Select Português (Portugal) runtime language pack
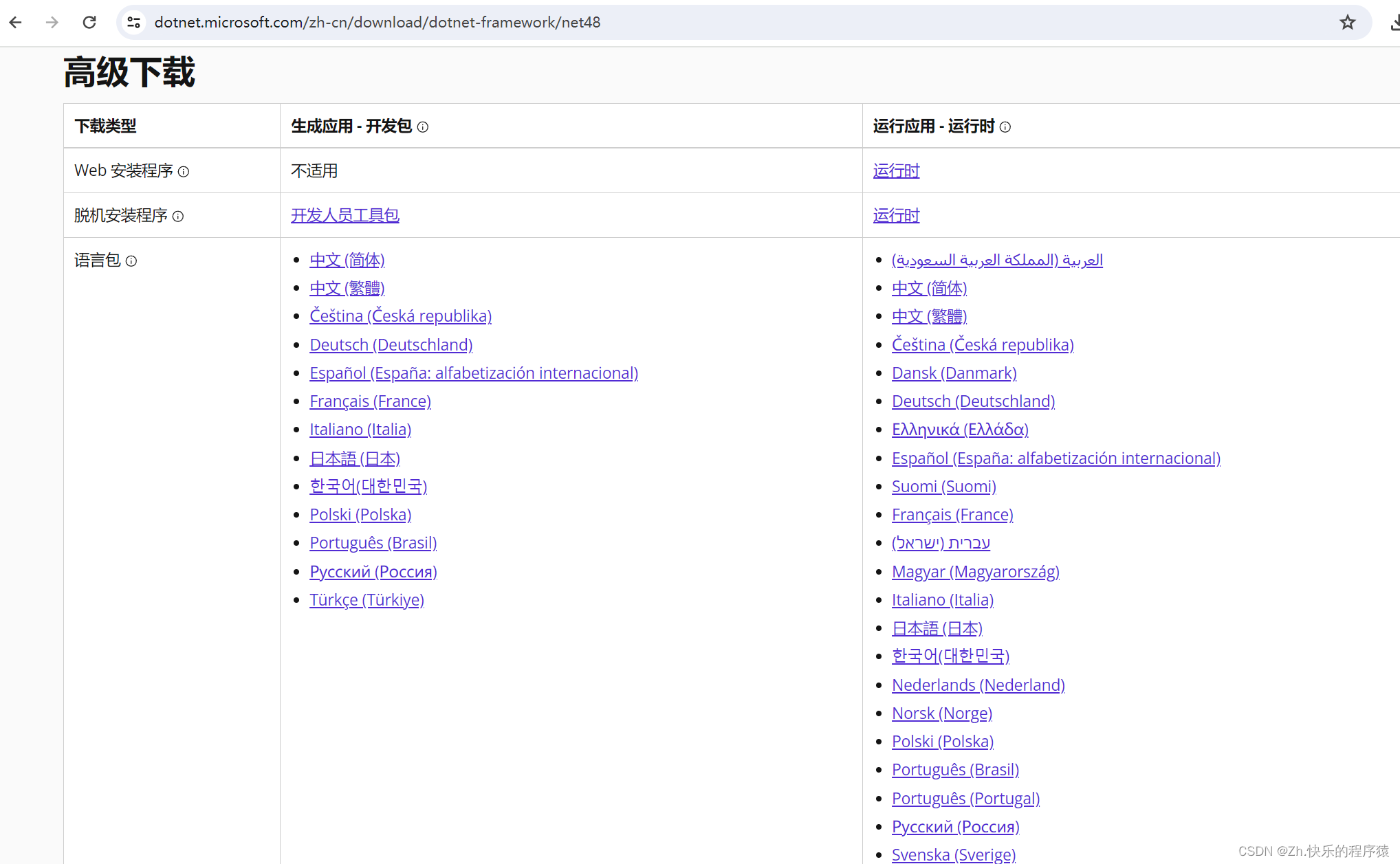The width and height of the screenshot is (1400, 864). pyautogui.click(x=965, y=798)
